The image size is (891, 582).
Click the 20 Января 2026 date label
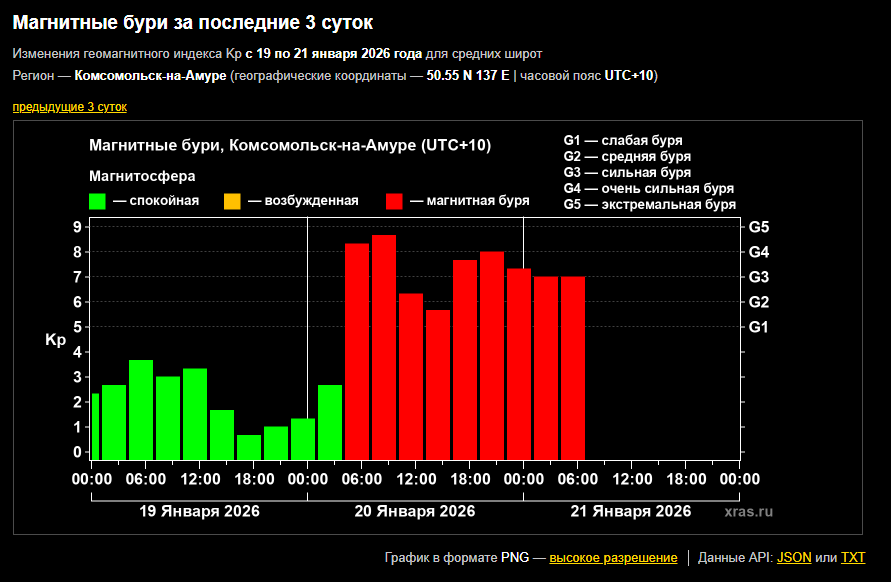[x=415, y=511]
